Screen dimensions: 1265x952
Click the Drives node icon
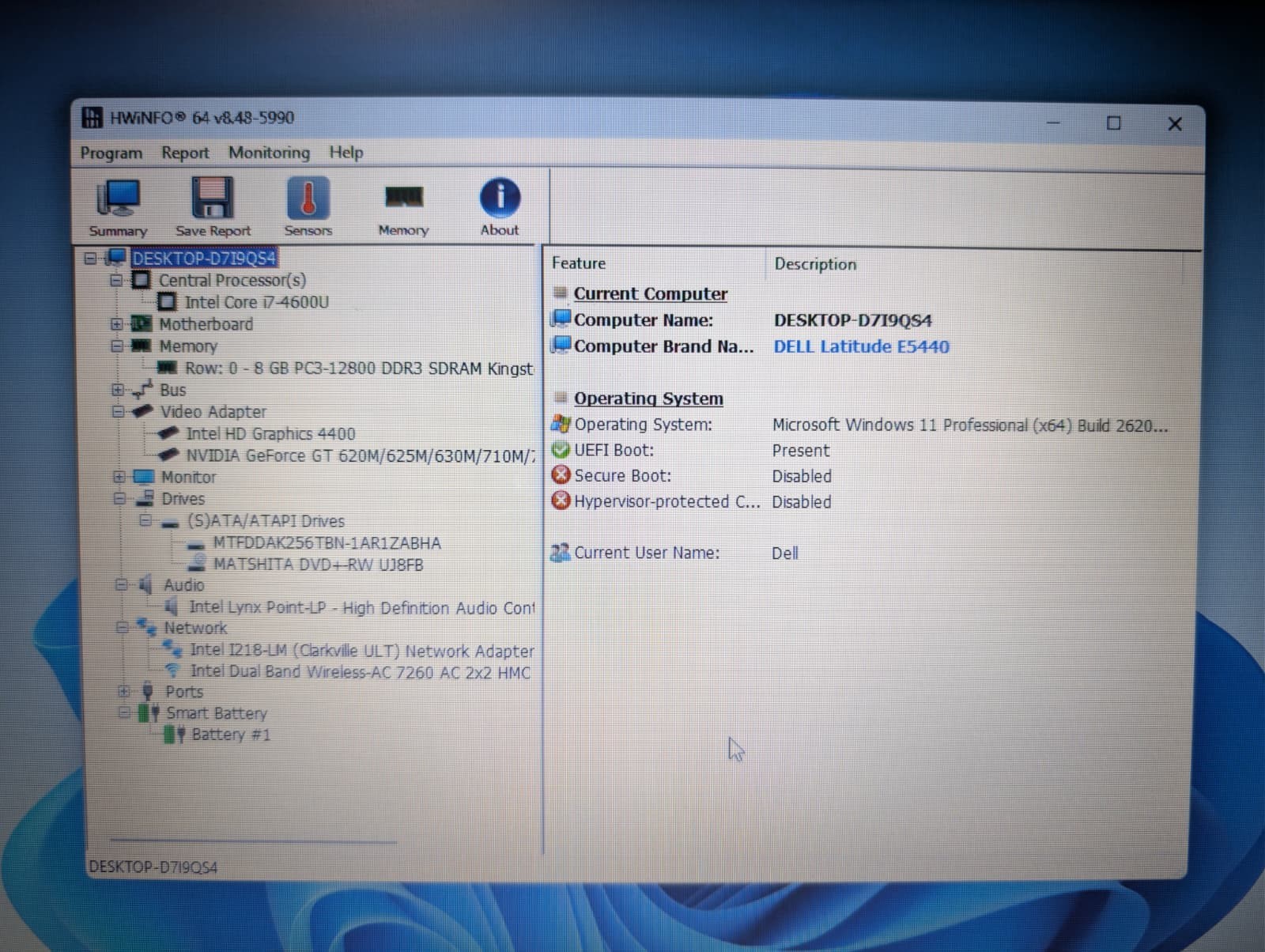point(145,498)
